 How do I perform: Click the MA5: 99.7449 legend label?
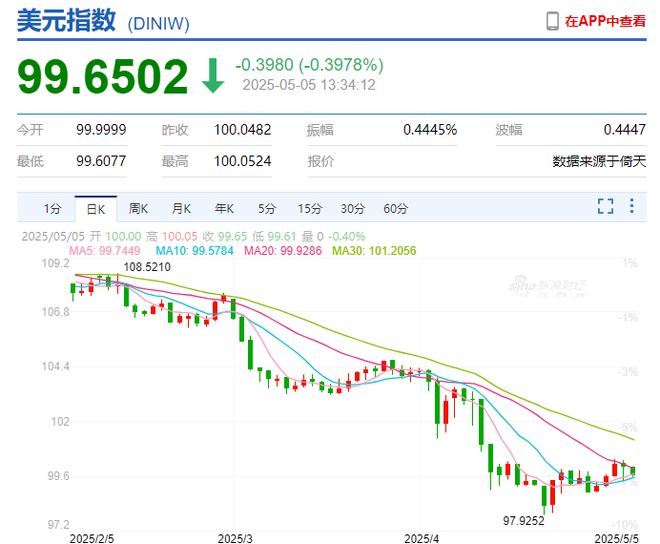click(x=104, y=251)
